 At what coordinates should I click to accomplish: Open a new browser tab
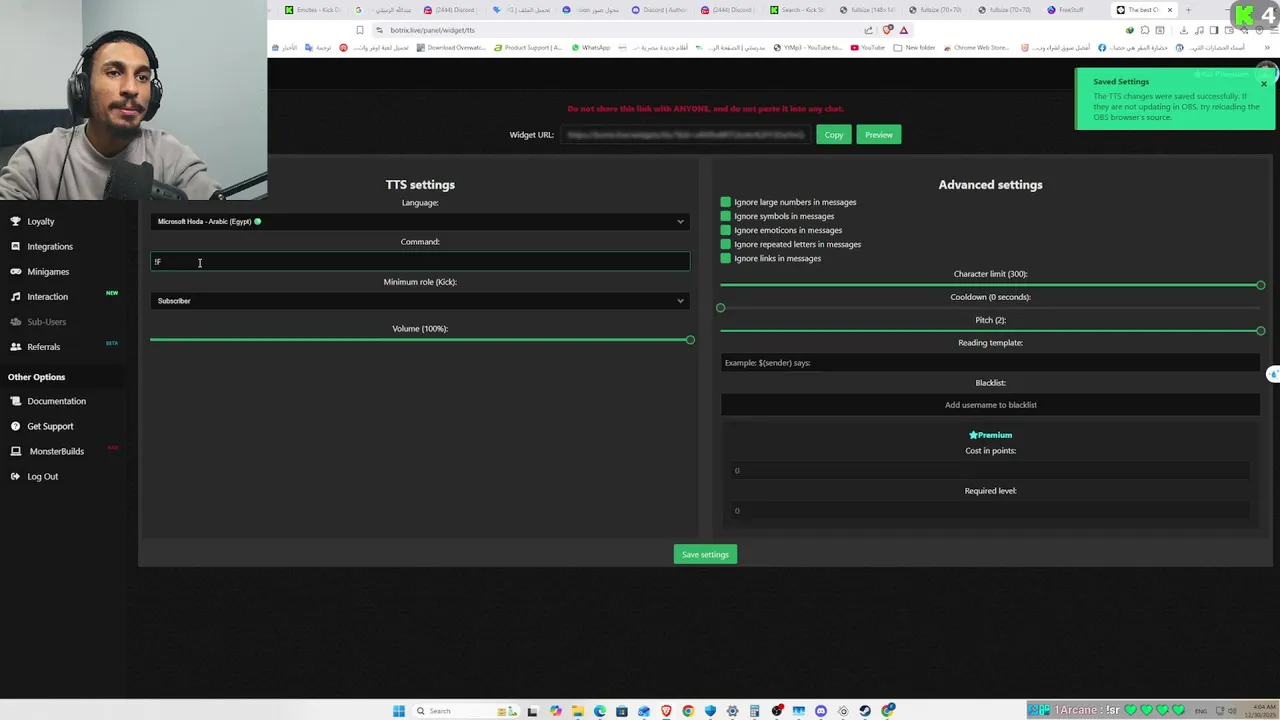[1188, 10]
